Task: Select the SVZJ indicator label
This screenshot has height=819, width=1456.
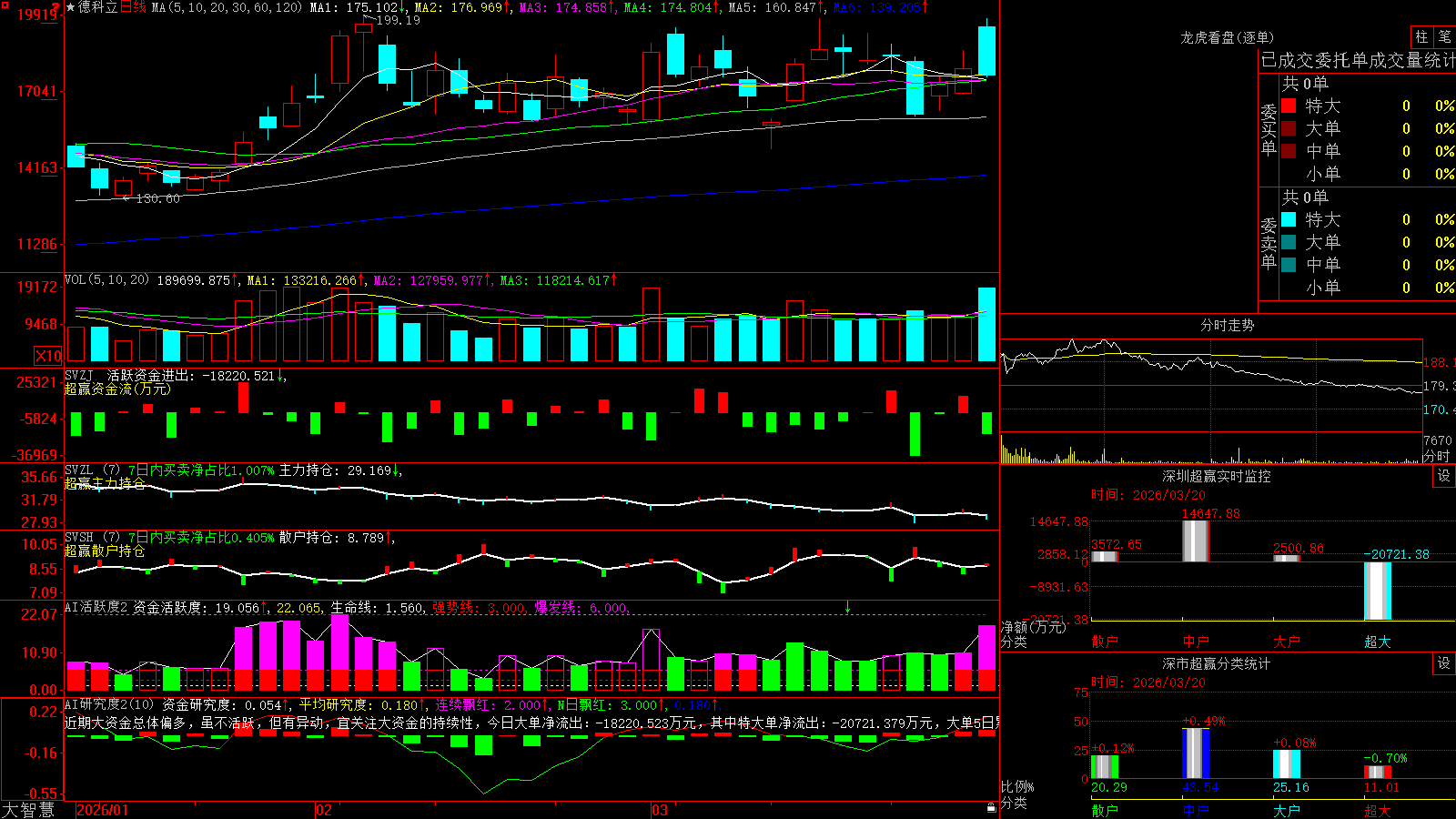Action: tap(79, 376)
